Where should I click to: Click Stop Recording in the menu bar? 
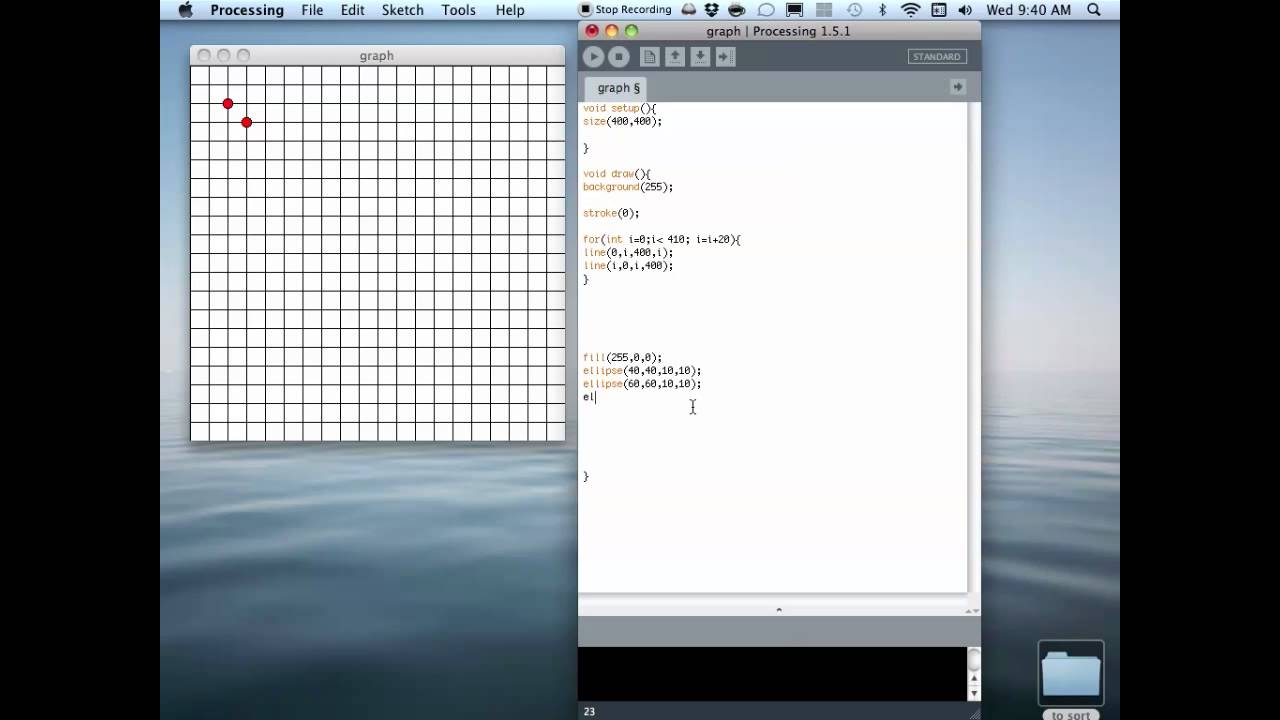coord(625,10)
